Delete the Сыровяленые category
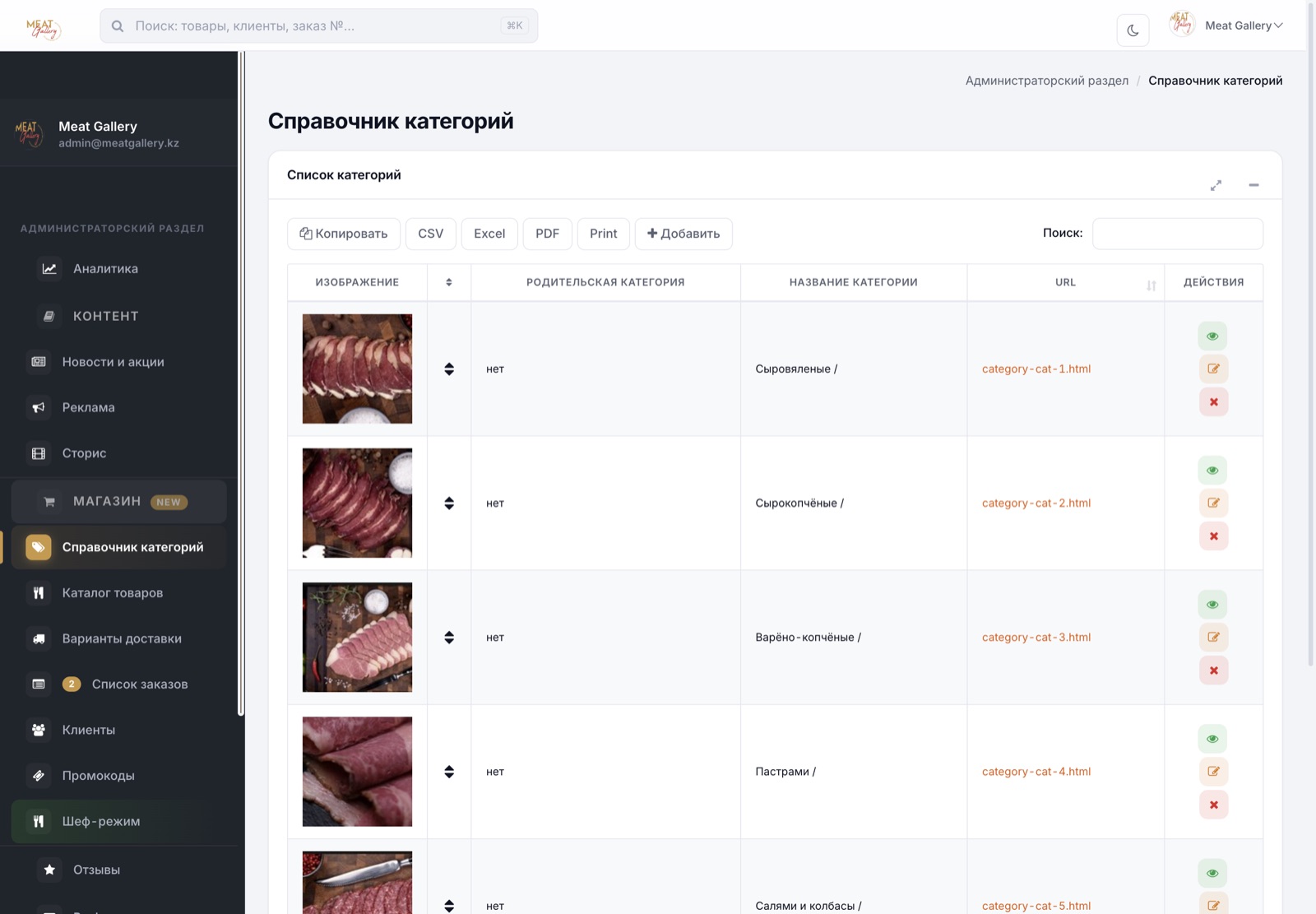Image resolution: width=1316 pixels, height=914 pixels. (x=1213, y=402)
